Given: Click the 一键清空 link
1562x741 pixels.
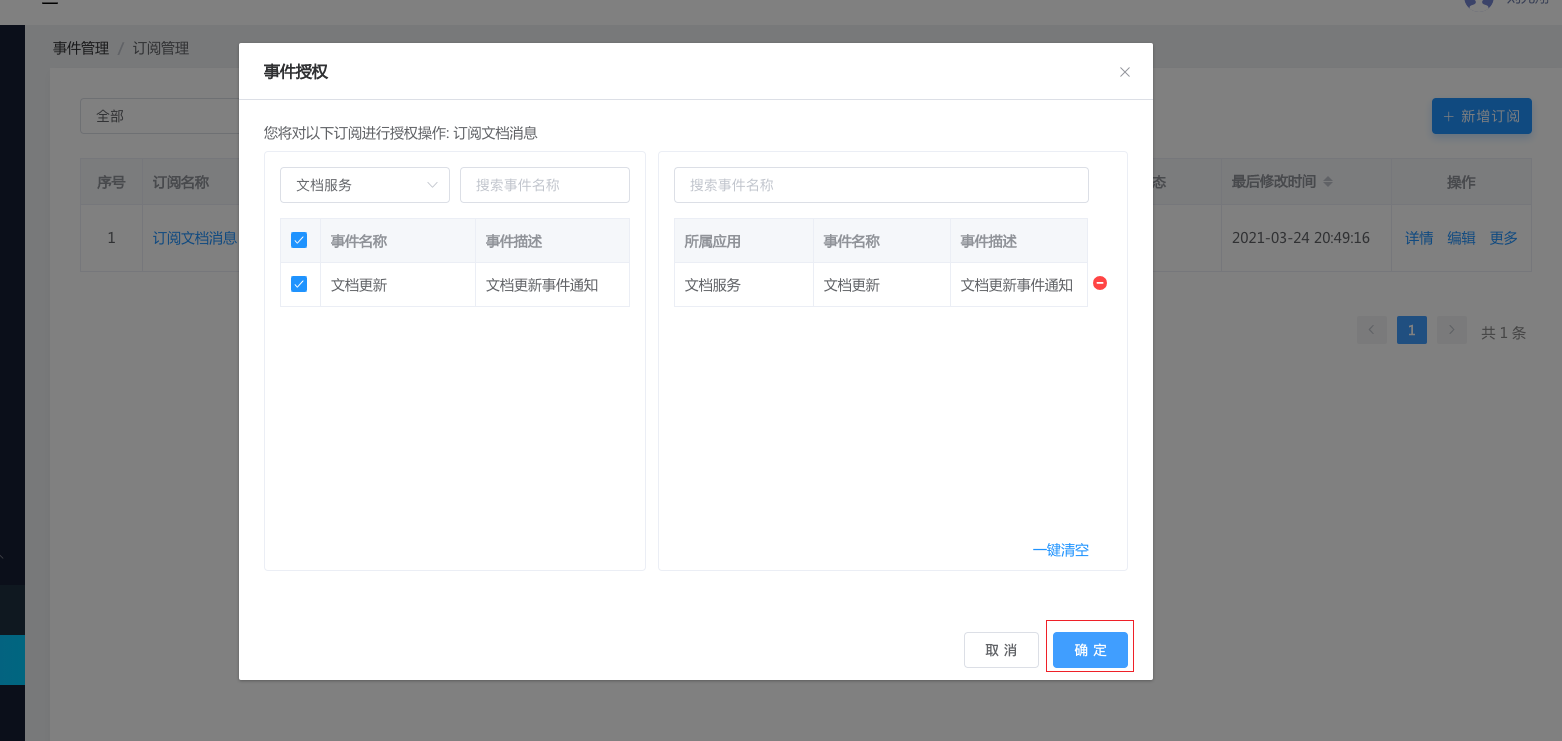Looking at the screenshot, I should (x=1060, y=550).
